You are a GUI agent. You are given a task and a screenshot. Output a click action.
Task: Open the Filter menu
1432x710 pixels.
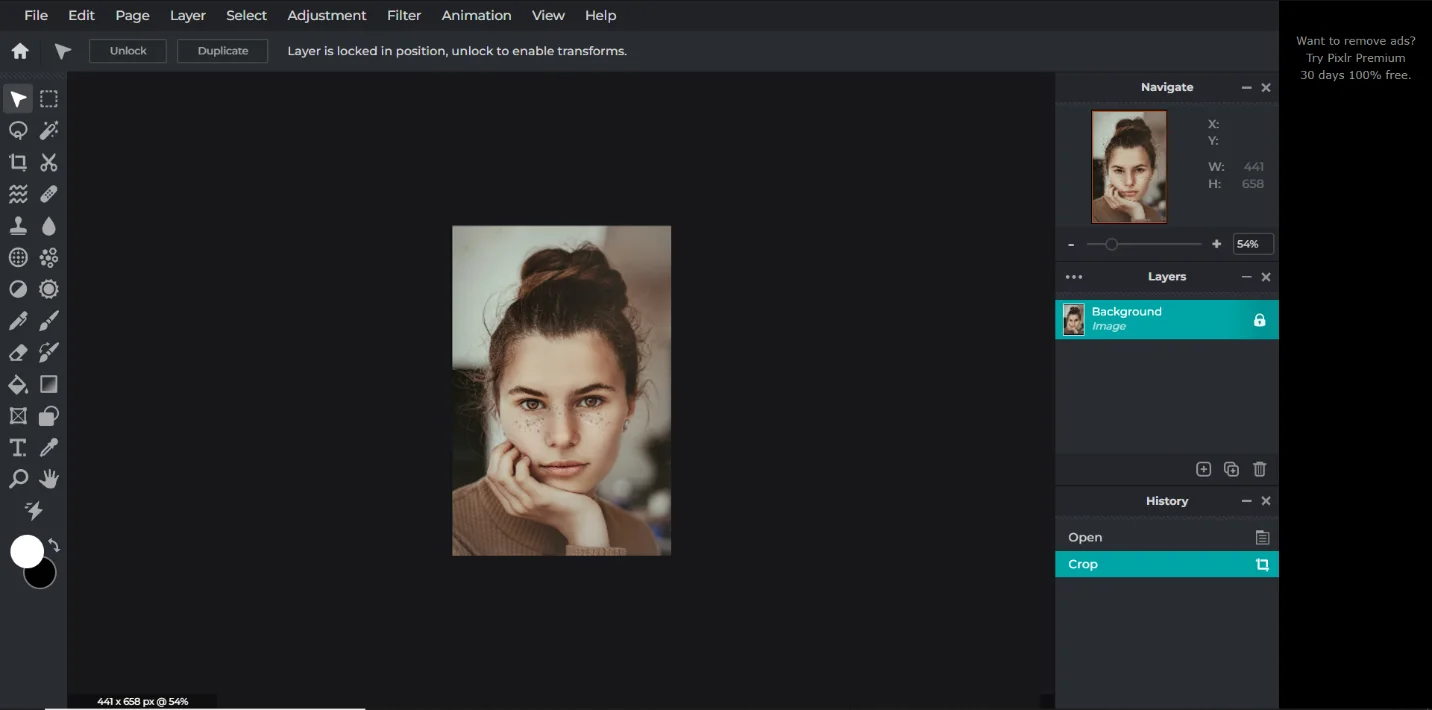pyautogui.click(x=404, y=15)
